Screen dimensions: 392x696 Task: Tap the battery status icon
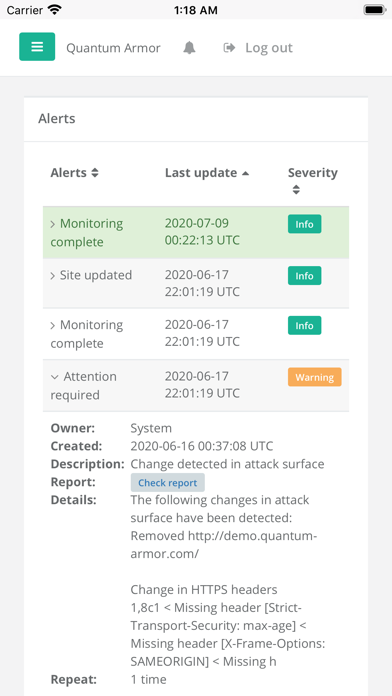[x=375, y=10]
